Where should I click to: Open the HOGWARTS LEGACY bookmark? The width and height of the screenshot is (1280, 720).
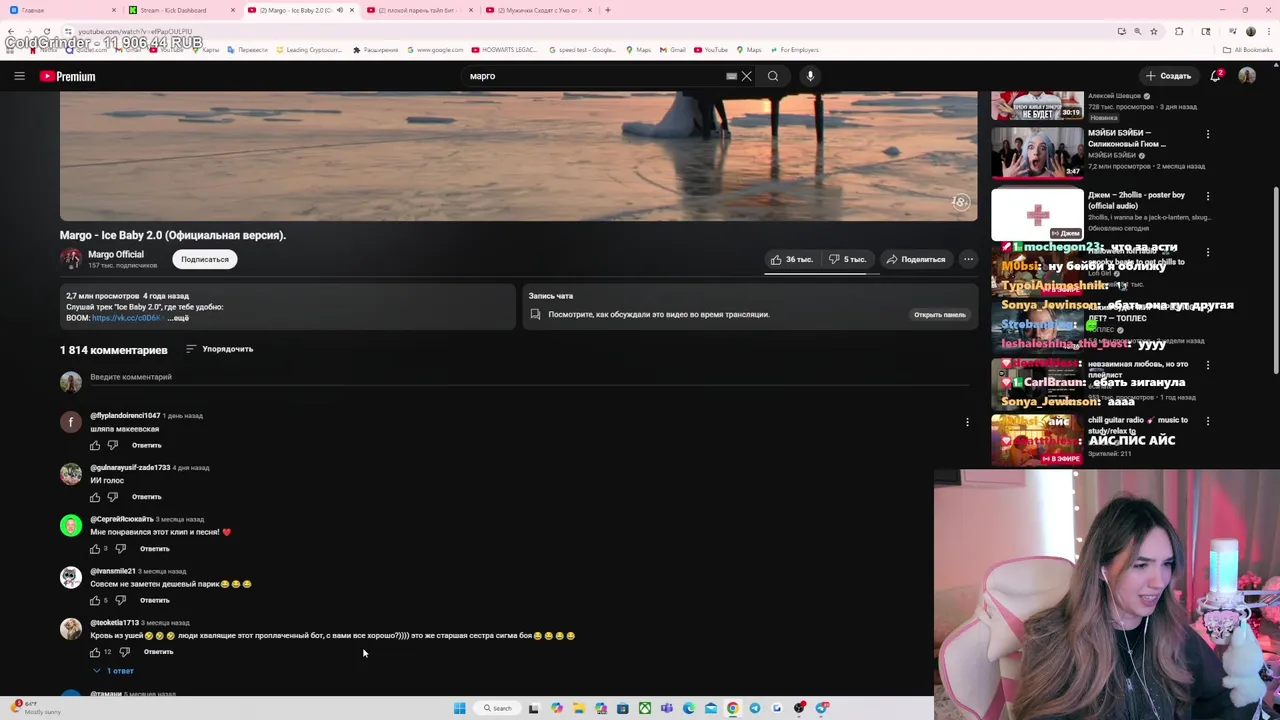tap(505, 50)
